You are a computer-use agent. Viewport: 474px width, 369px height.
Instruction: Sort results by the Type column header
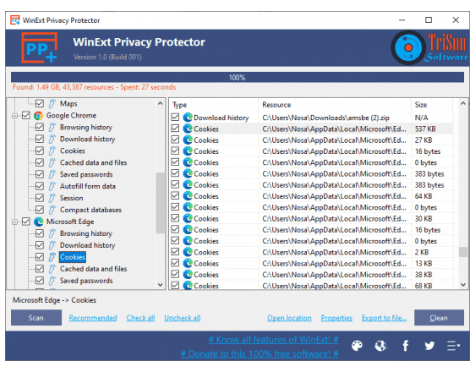tap(214, 105)
